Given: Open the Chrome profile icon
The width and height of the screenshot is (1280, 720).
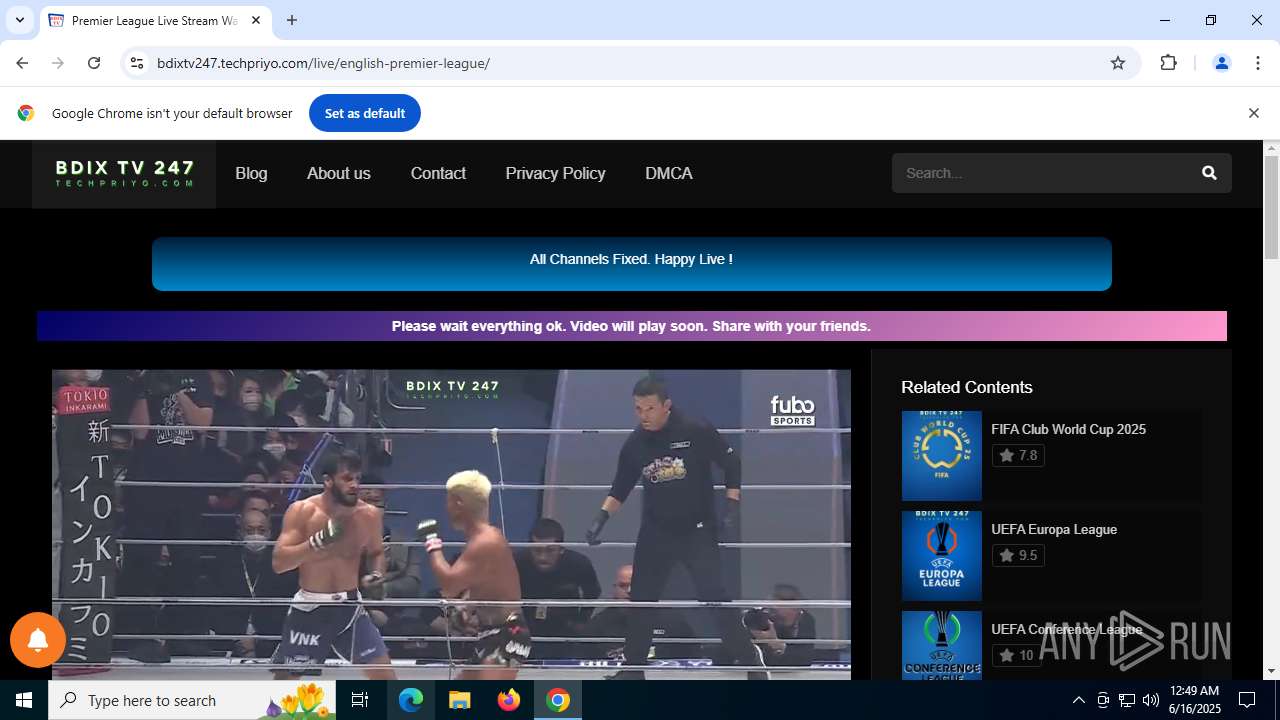Looking at the screenshot, I should [1221, 63].
